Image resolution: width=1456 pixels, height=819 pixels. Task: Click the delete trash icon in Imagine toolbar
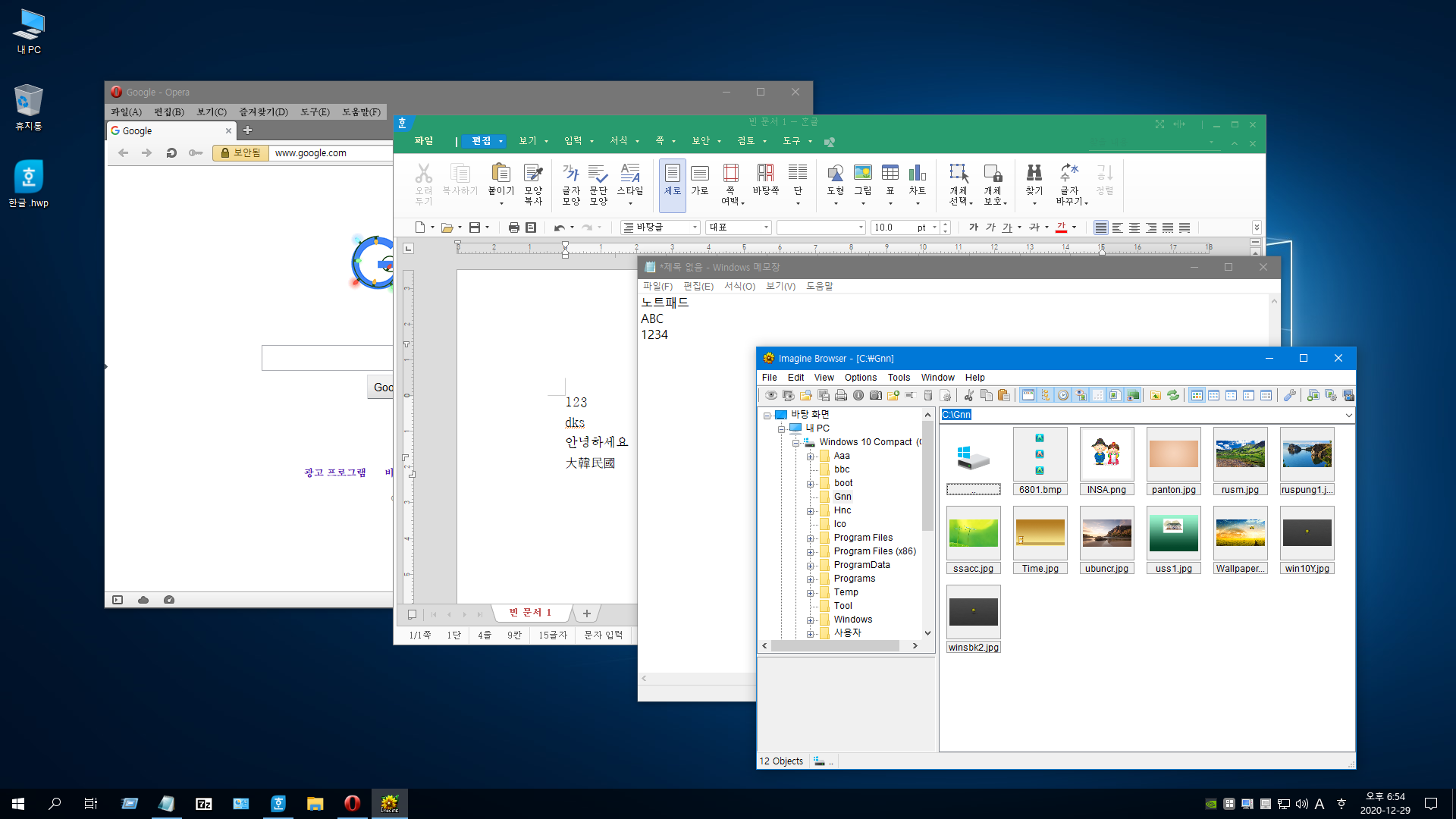point(928,395)
